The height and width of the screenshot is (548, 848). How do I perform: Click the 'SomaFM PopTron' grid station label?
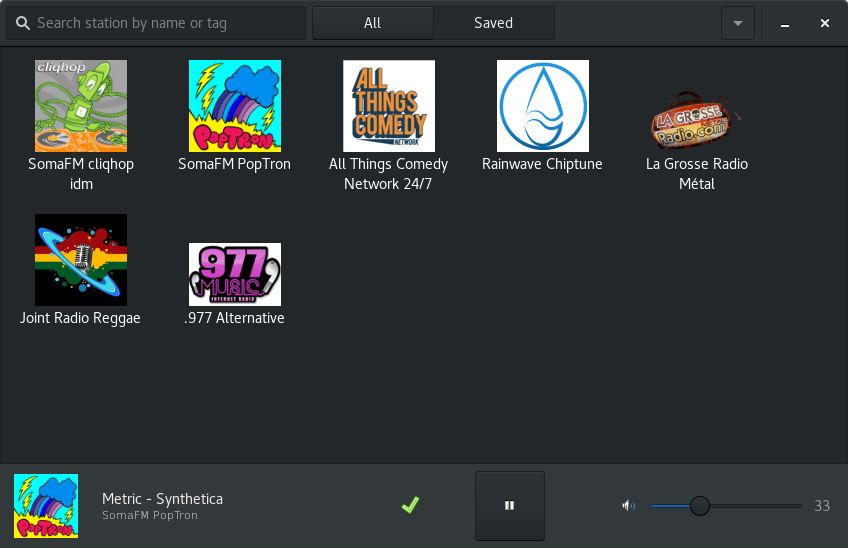coord(235,164)
